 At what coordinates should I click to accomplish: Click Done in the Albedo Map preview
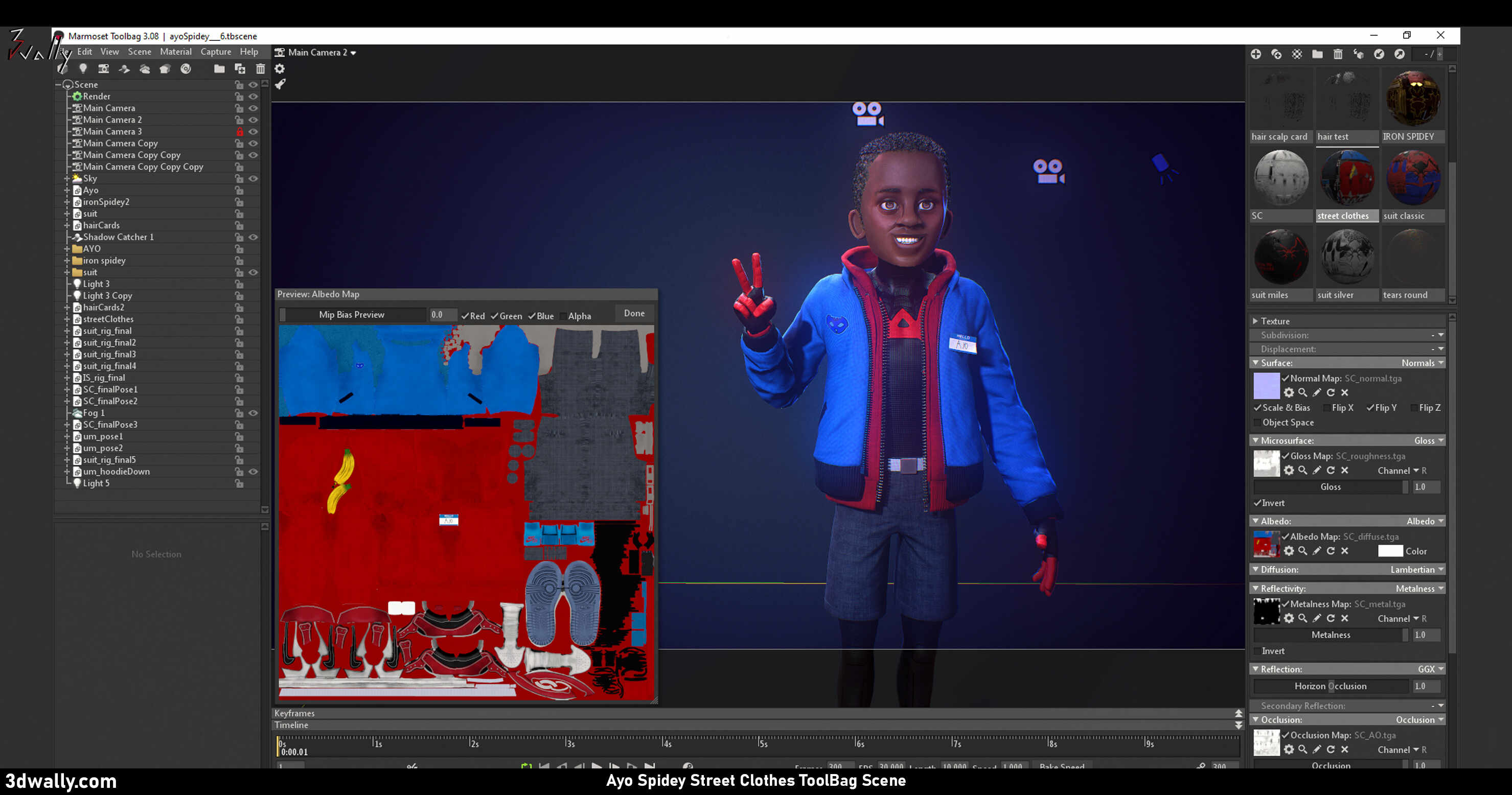633,313
